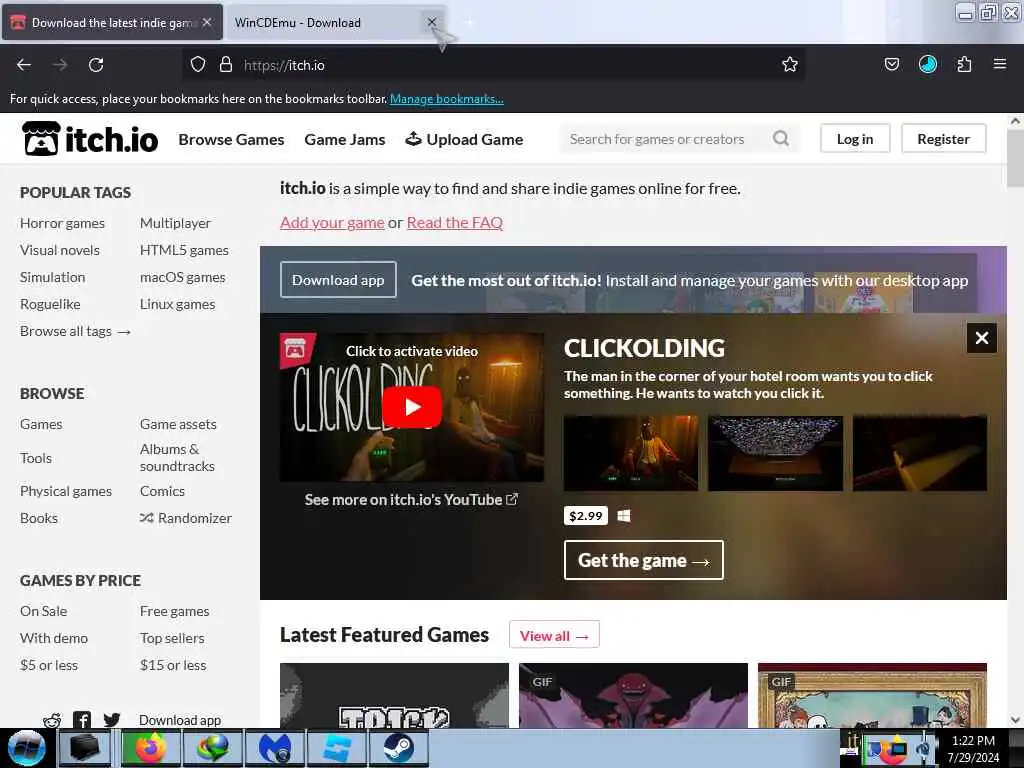The width and height of the screenshot is (1024, 768).
Task: Open the Top sellers filter
Action: 172,638
